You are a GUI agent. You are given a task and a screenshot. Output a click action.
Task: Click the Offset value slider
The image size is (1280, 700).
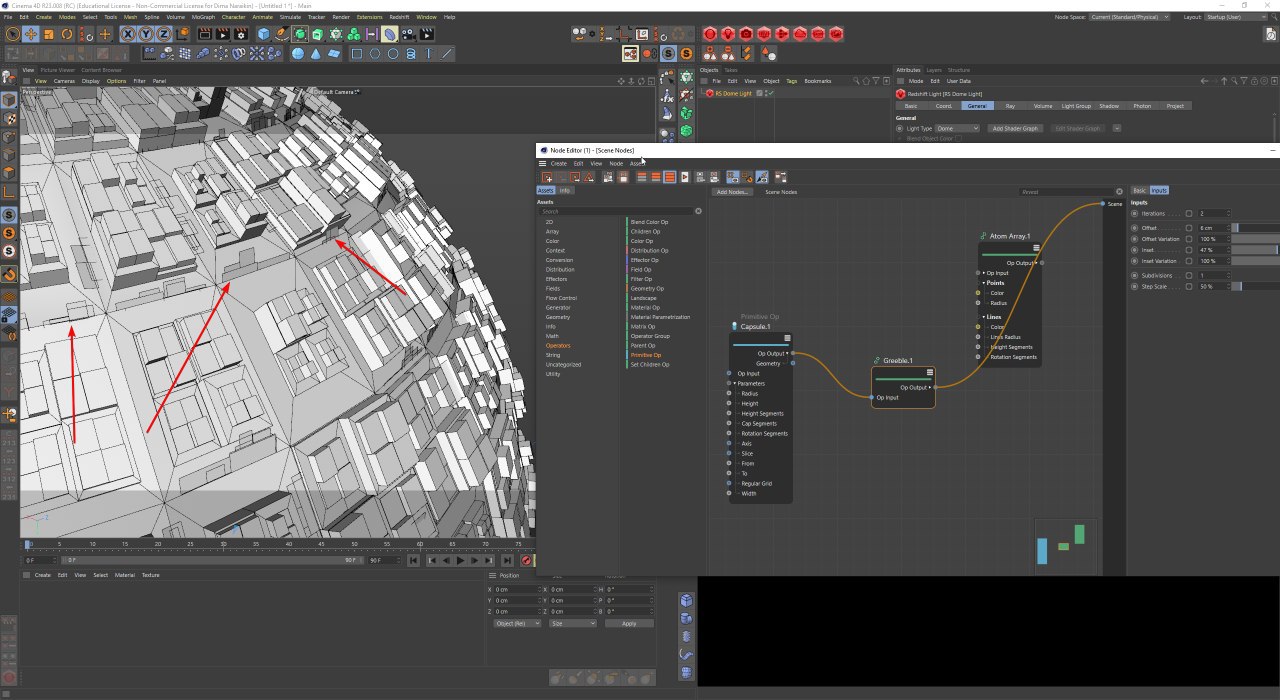(x=1256, y=228)
